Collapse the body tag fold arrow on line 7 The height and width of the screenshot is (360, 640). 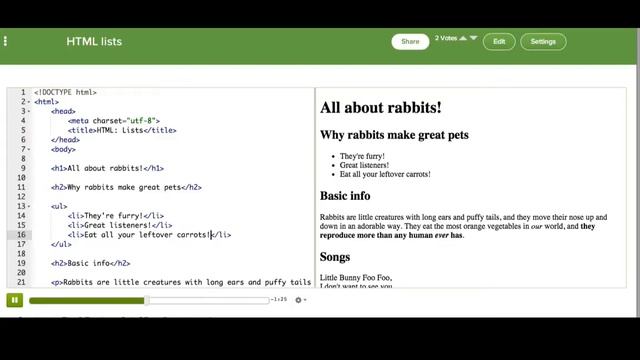pyautogui.click(x=29, y=149)
